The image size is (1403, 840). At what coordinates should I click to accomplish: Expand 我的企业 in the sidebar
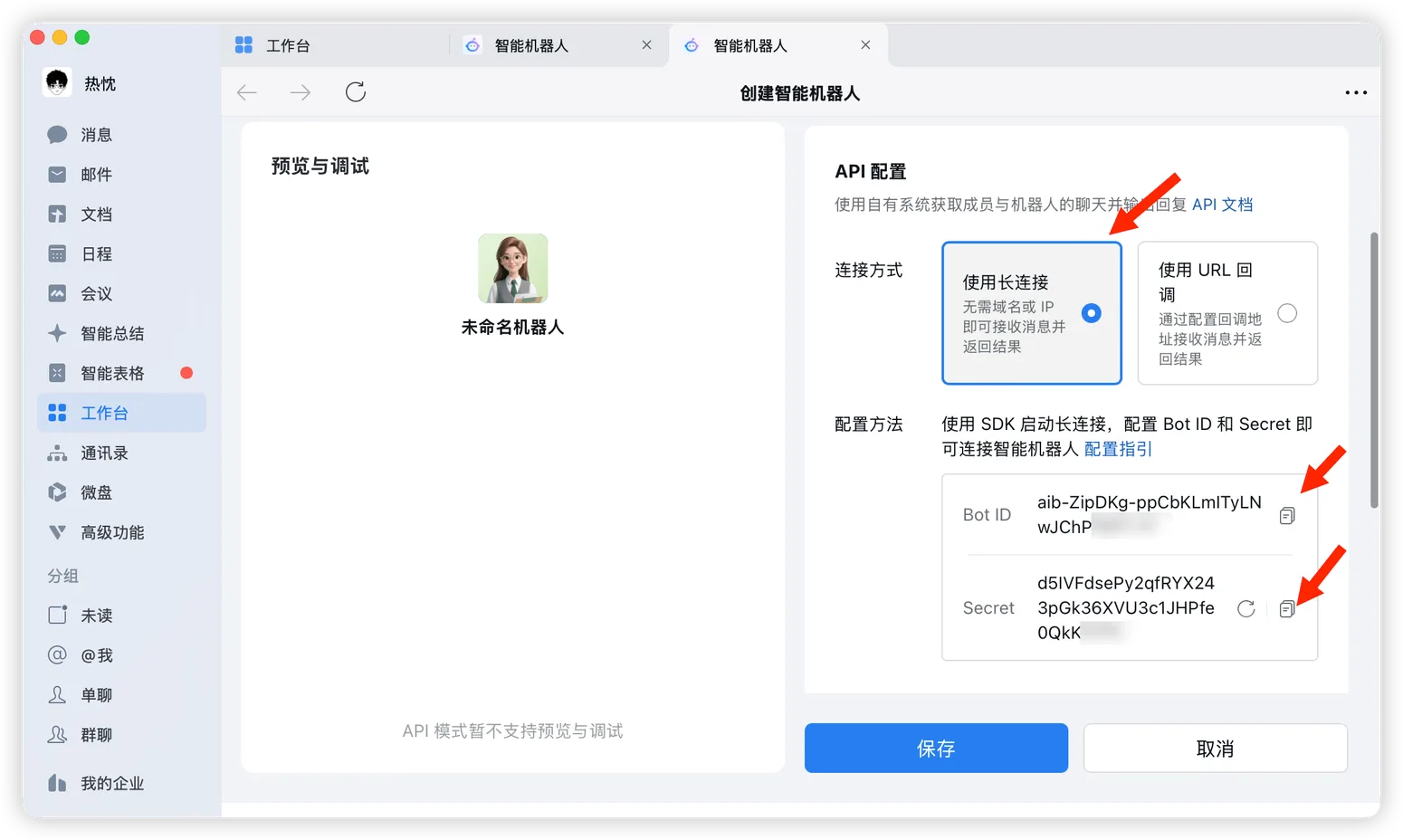click(x=110, y=783)
